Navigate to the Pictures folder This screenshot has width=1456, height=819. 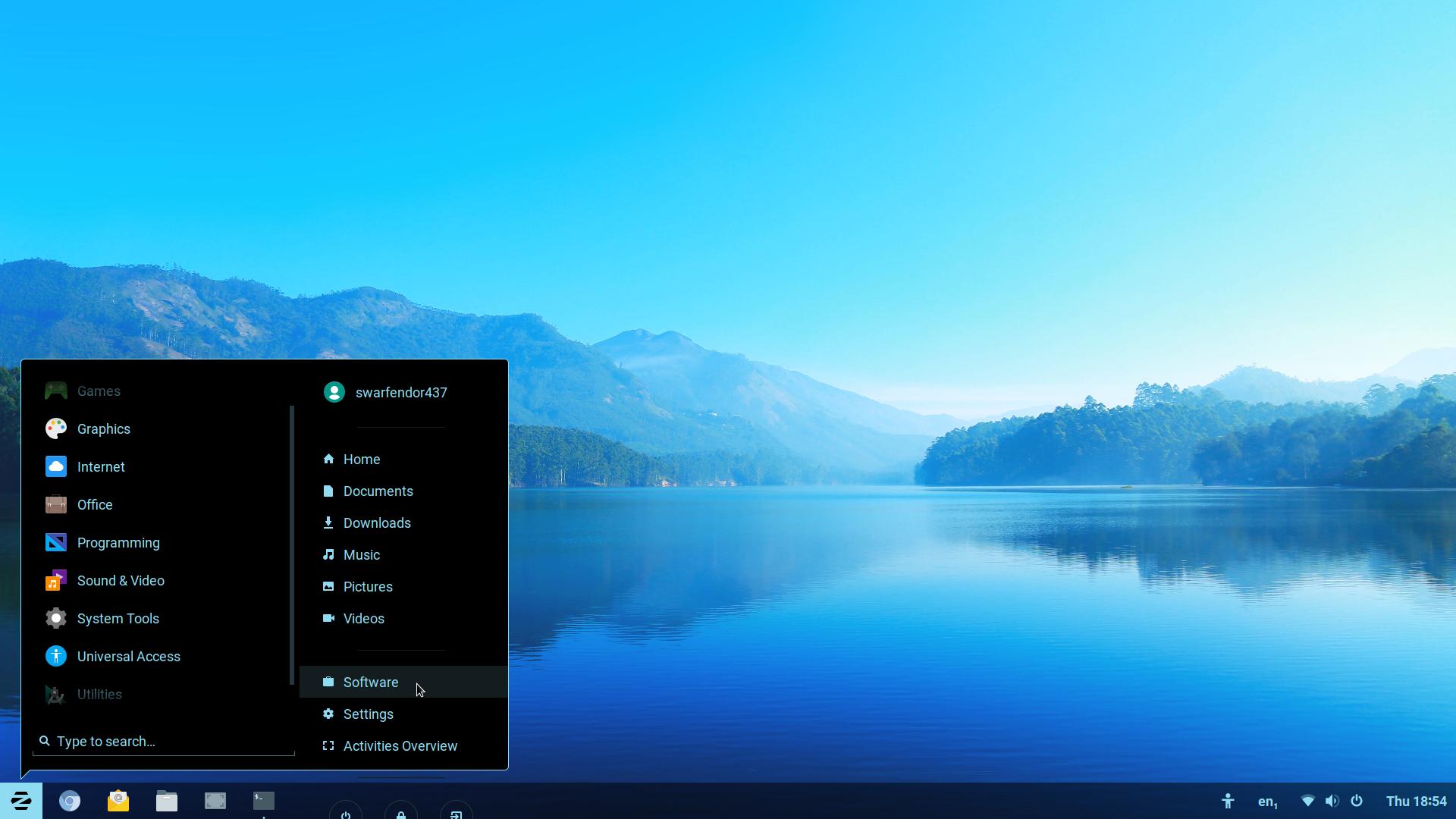368,586
